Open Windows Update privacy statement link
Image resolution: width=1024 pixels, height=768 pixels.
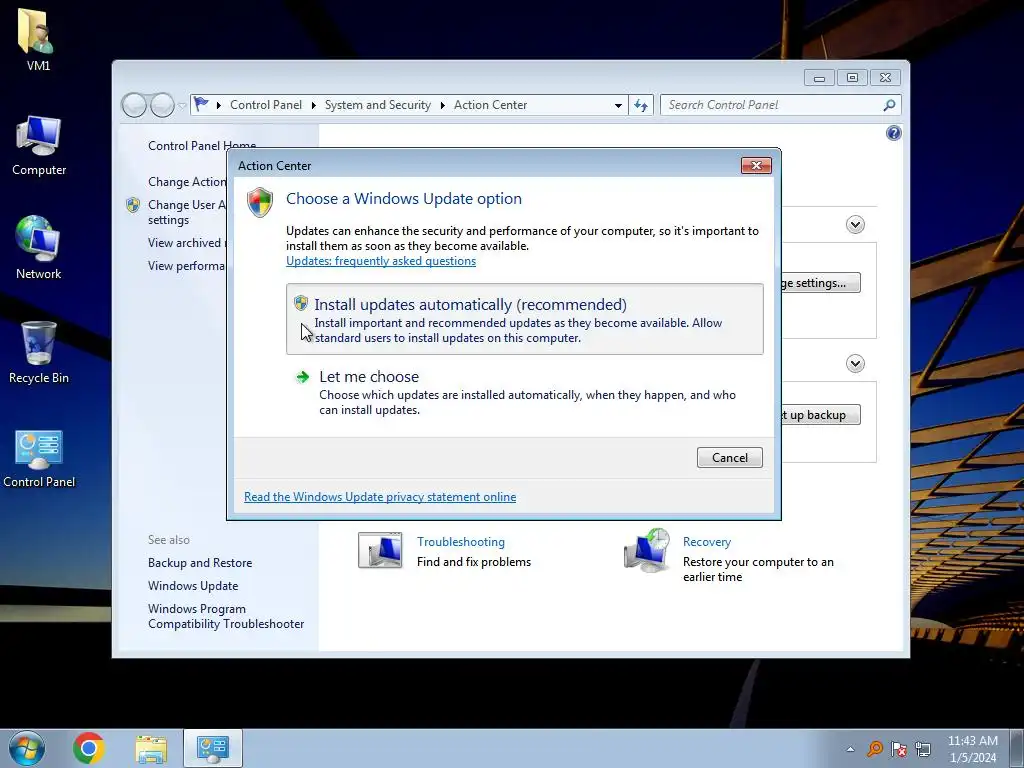coord(380,497)
